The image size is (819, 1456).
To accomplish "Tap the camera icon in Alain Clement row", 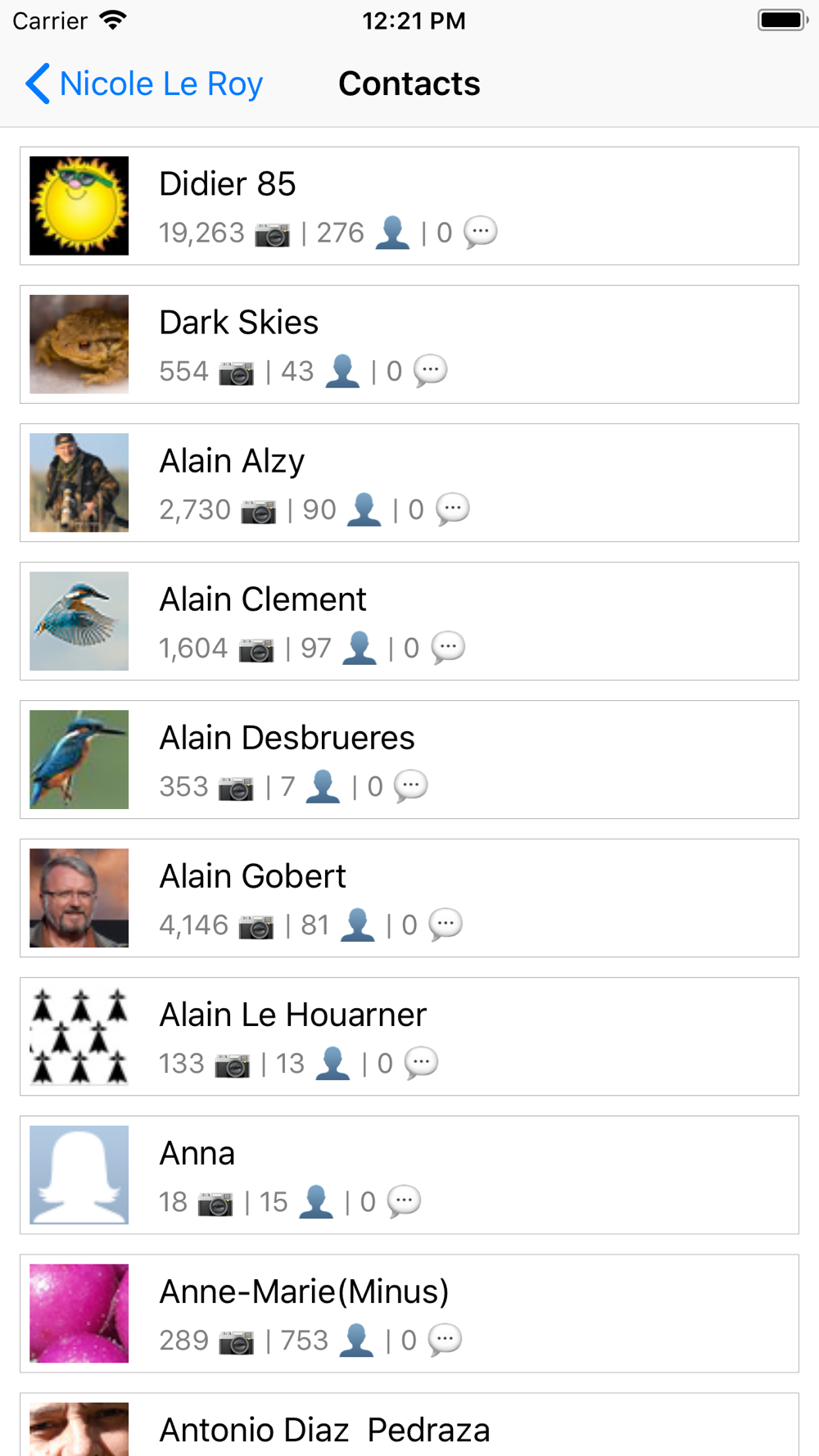I will pyautogui.click(x=256, y=650).
